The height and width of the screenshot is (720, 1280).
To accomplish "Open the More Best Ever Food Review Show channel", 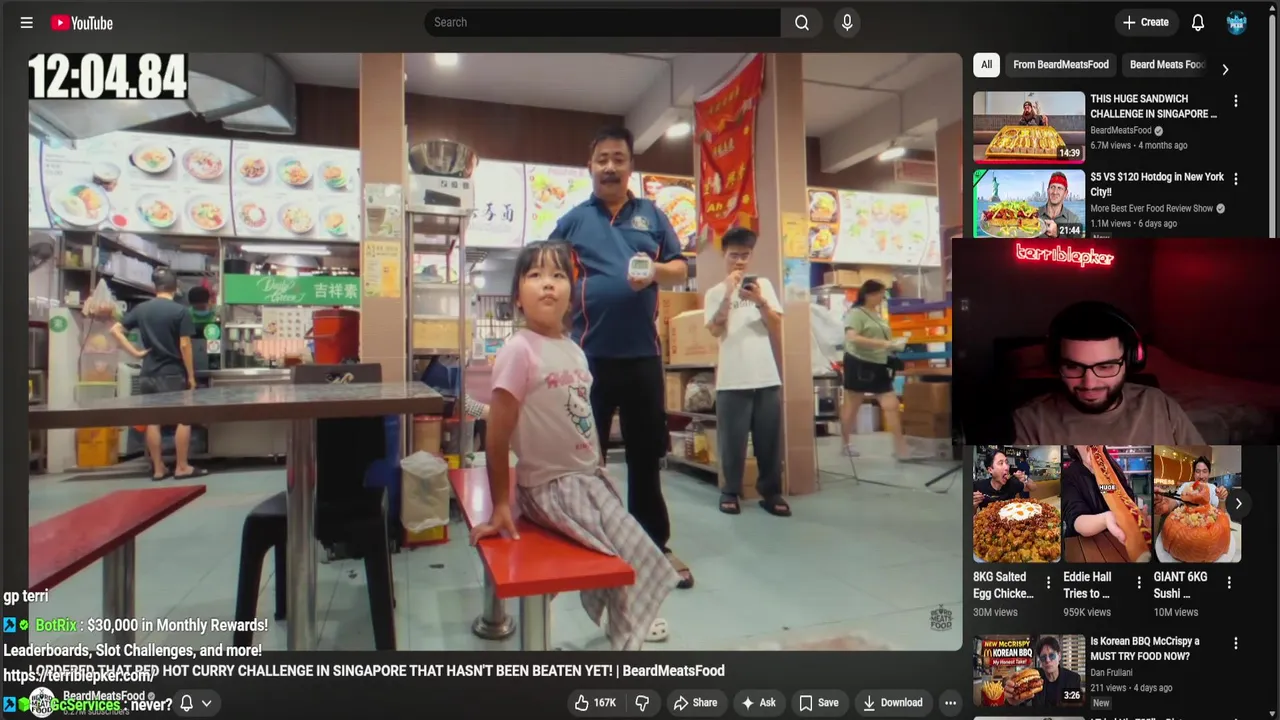I will point(1152,208).
